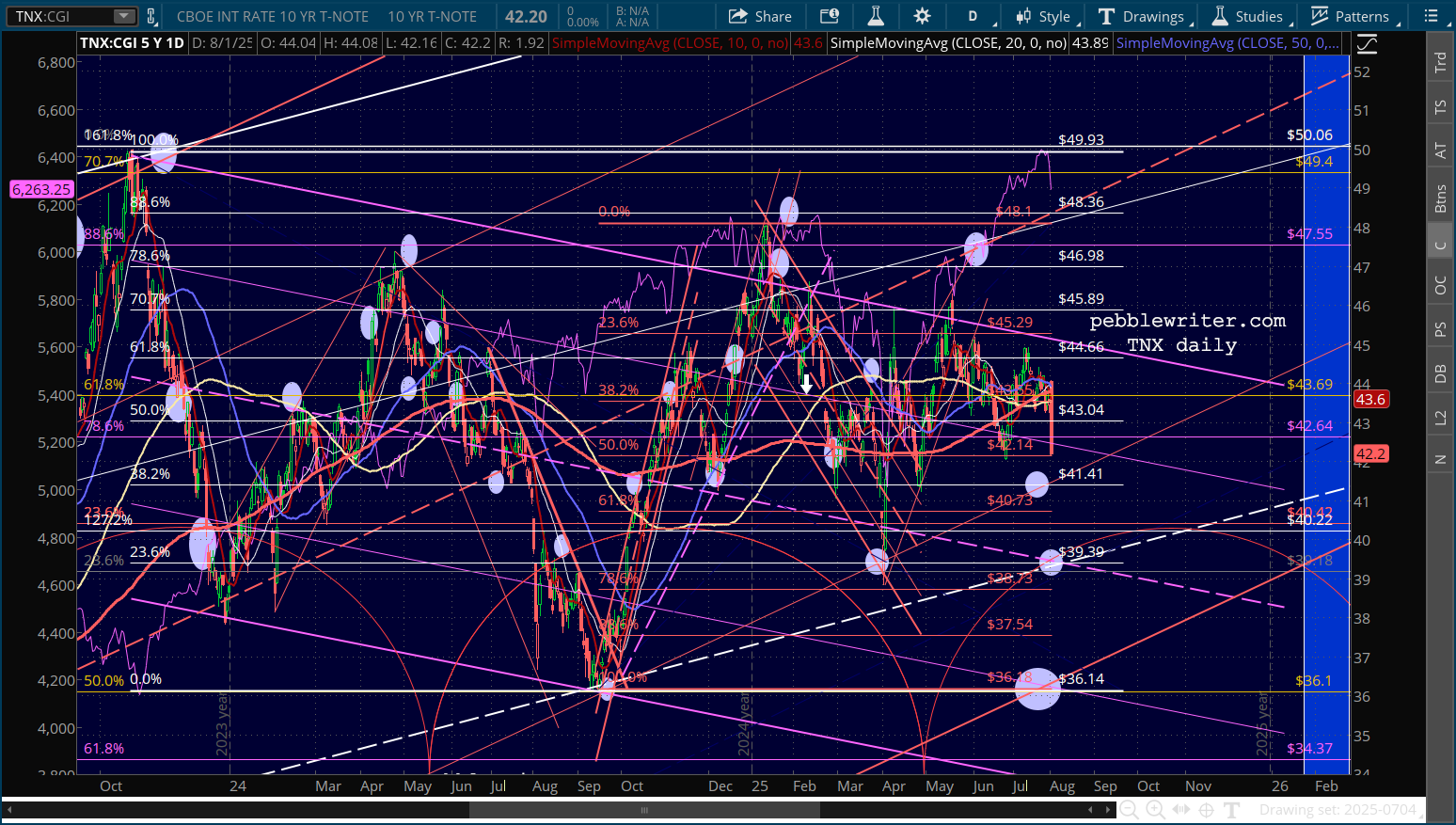Click the crosshair pan icon

coord(1207,810)
